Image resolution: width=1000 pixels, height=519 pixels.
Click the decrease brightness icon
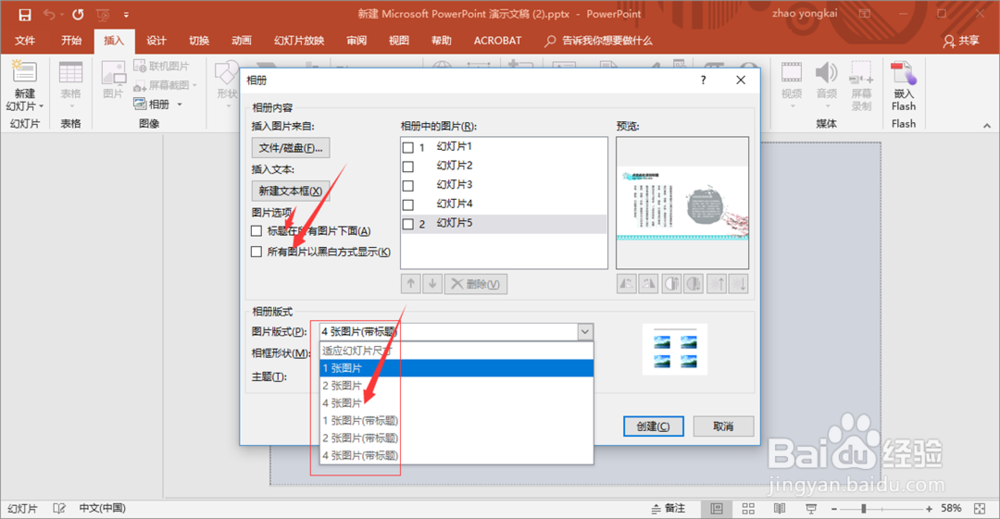(x=739, y=284)
